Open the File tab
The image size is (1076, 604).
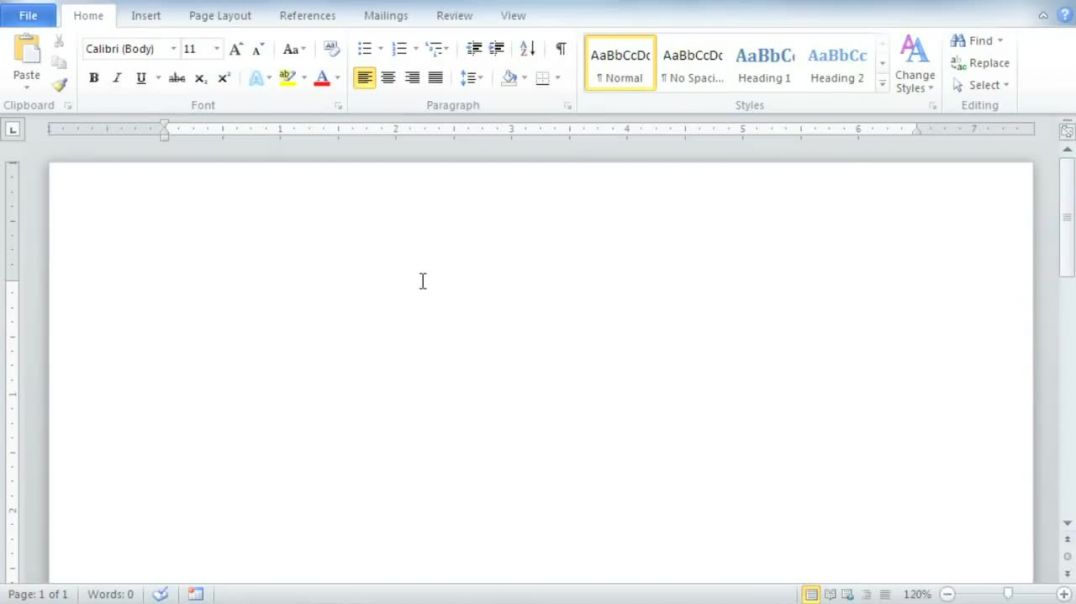(28, 15)
